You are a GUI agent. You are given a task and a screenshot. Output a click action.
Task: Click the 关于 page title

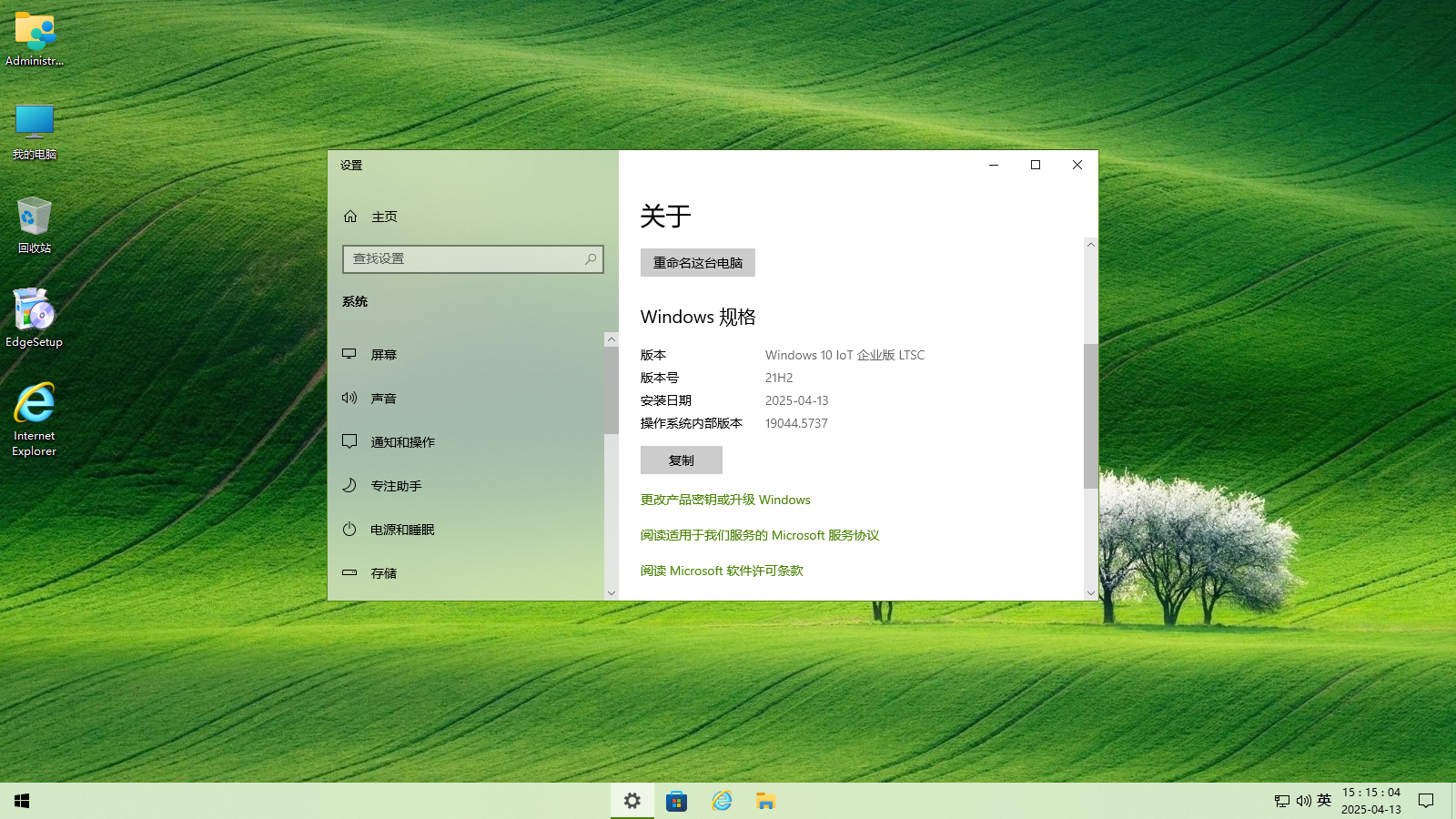tap(665, 216)
